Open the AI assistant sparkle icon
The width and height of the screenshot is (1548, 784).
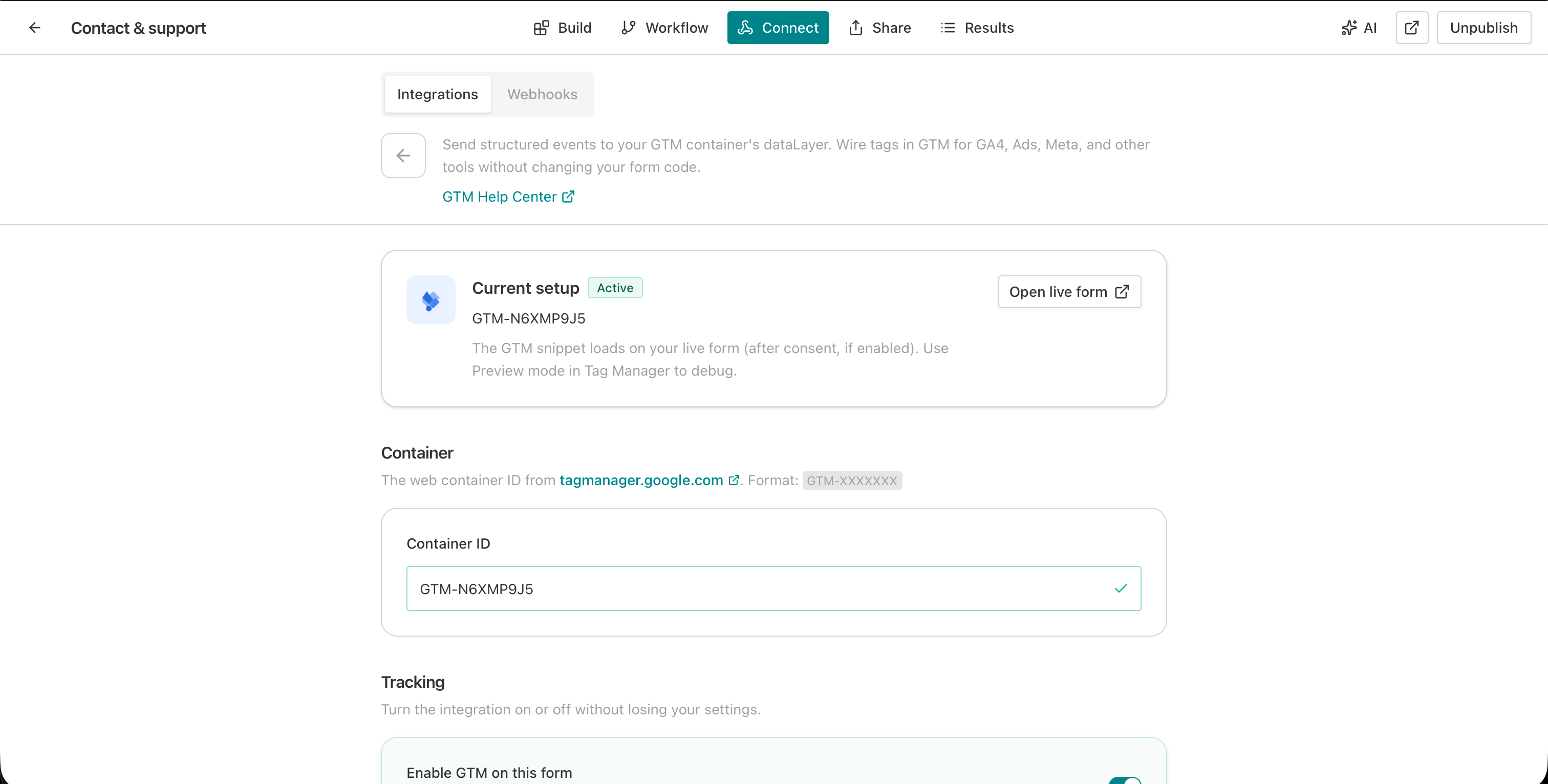point(1350,28)
